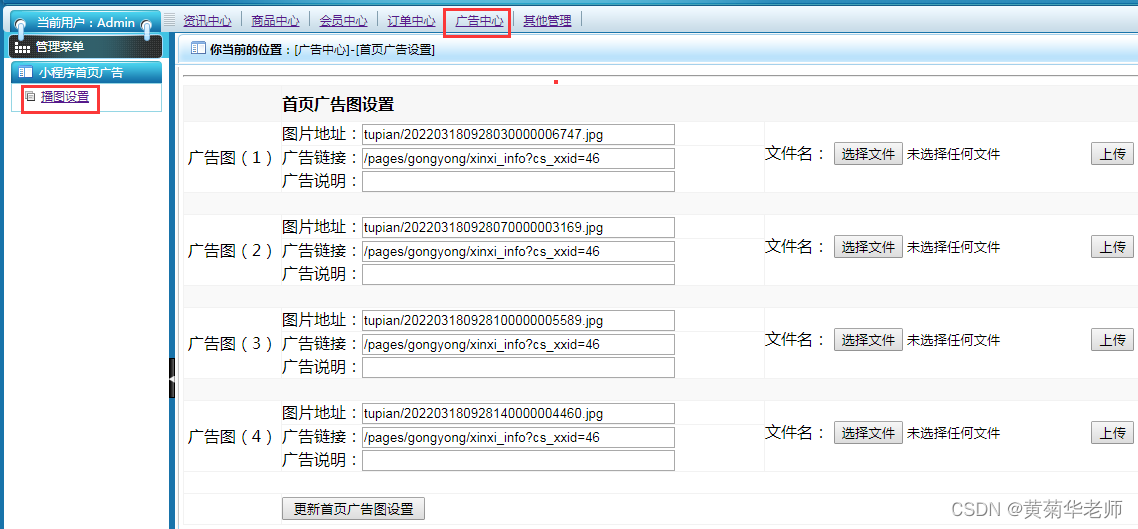Focus 广告链接 field for 广告图（1）

pyautogui.click(x=518, y=158)
